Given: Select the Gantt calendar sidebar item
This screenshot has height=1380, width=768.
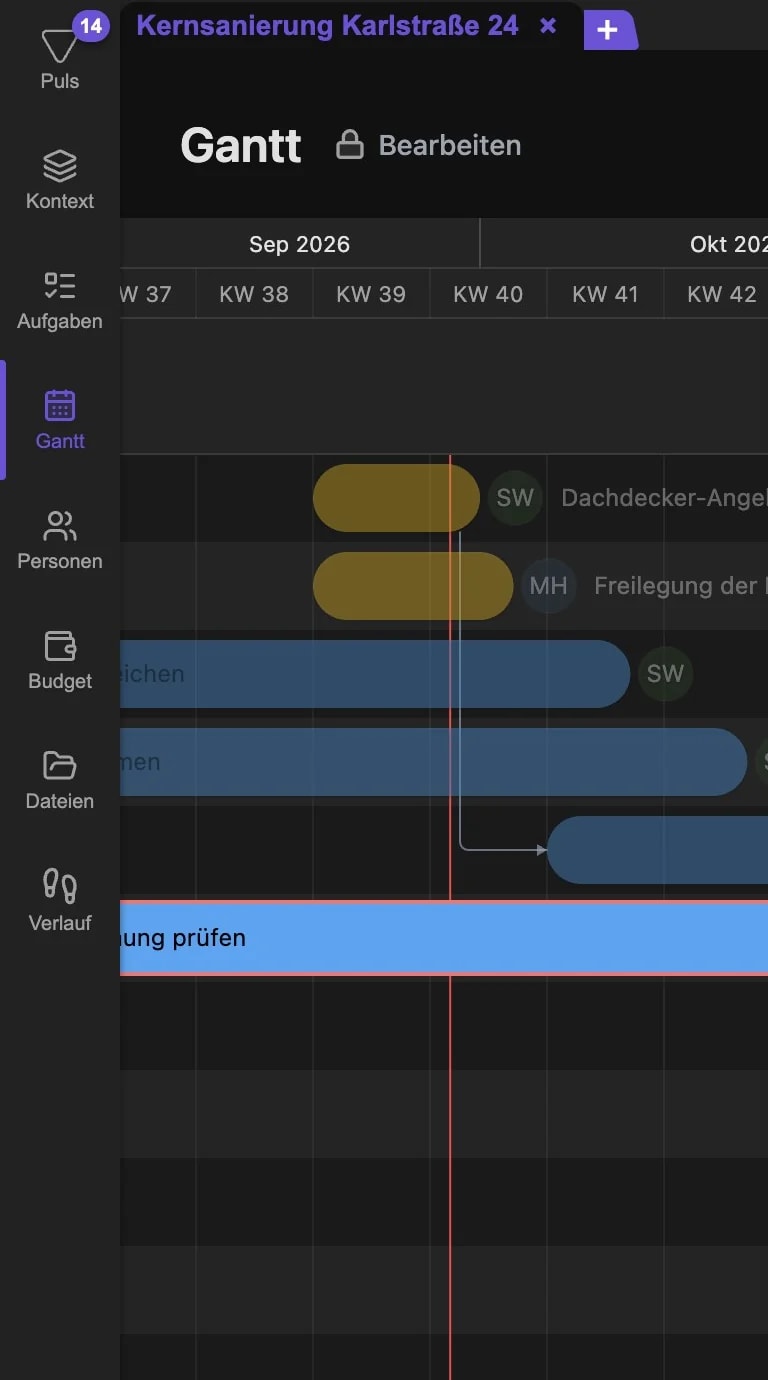Looking at the screenshot, I should (60, 420).
